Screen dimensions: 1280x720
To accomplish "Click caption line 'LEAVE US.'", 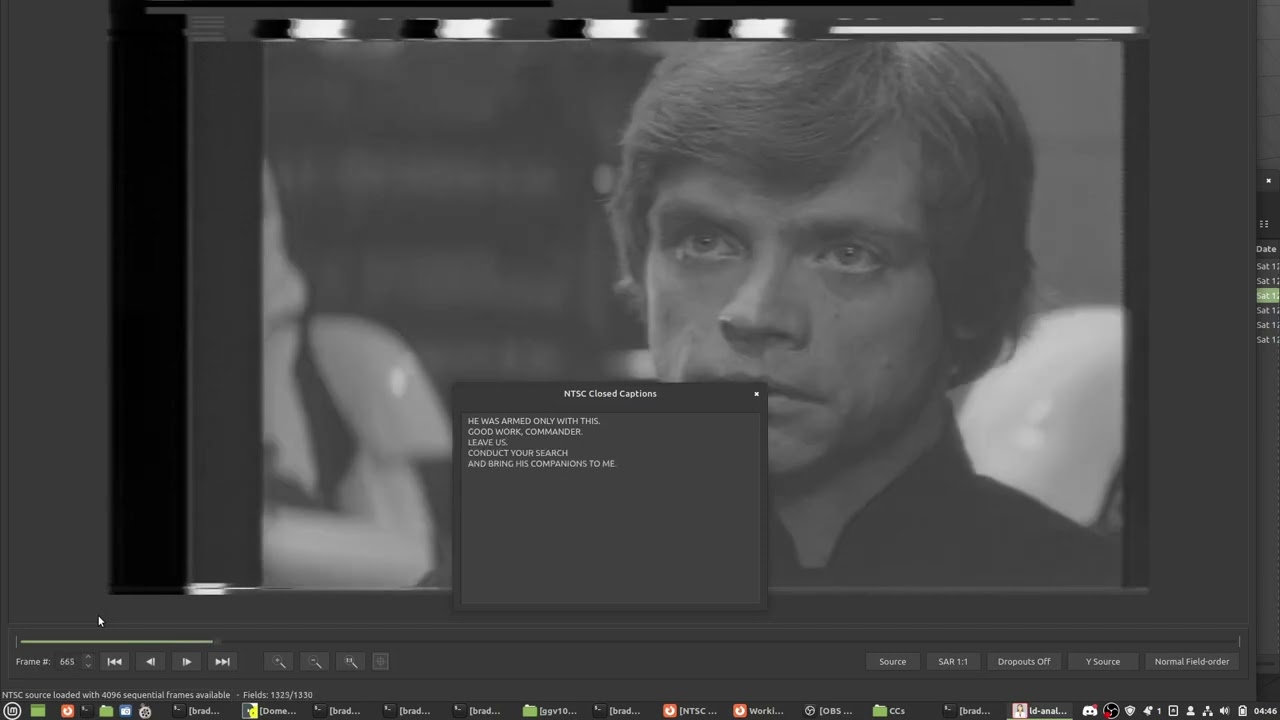I will 488,442.
